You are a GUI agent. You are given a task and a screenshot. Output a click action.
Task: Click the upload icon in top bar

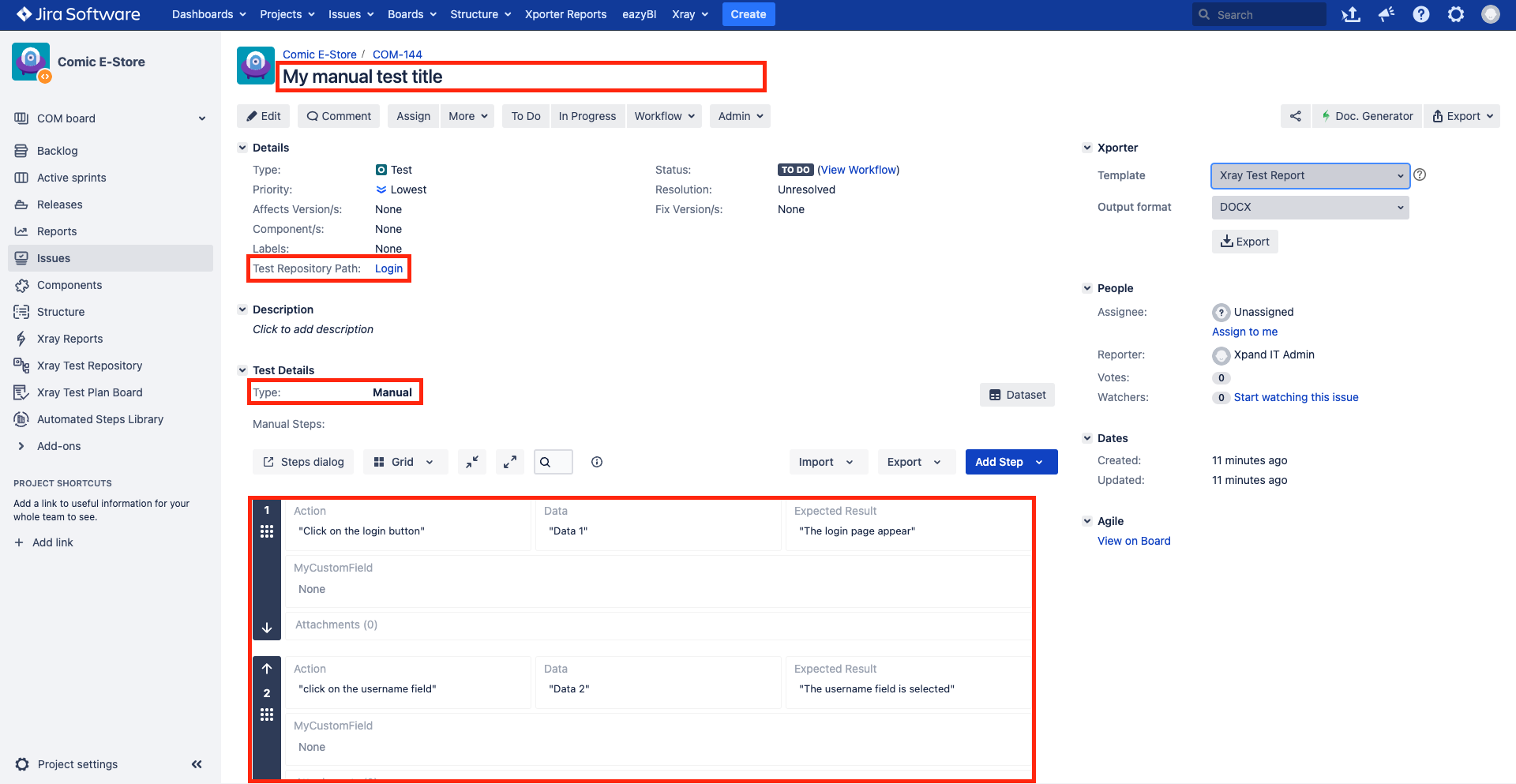coord(1351,14)
